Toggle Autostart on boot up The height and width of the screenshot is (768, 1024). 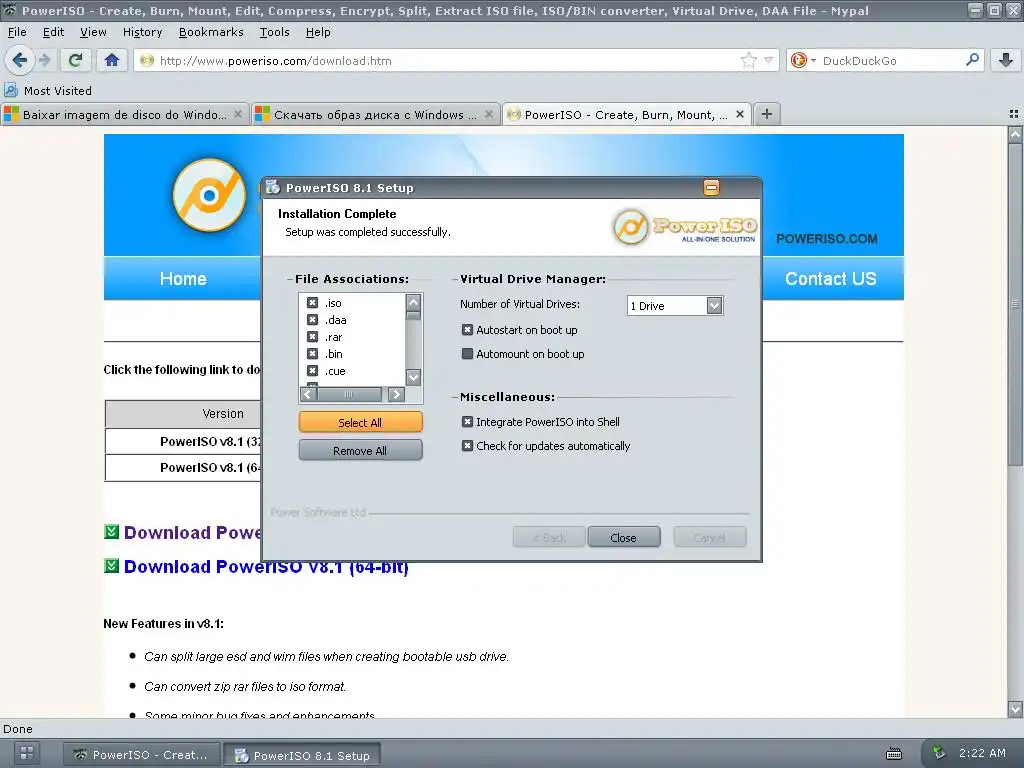point(467,330)
